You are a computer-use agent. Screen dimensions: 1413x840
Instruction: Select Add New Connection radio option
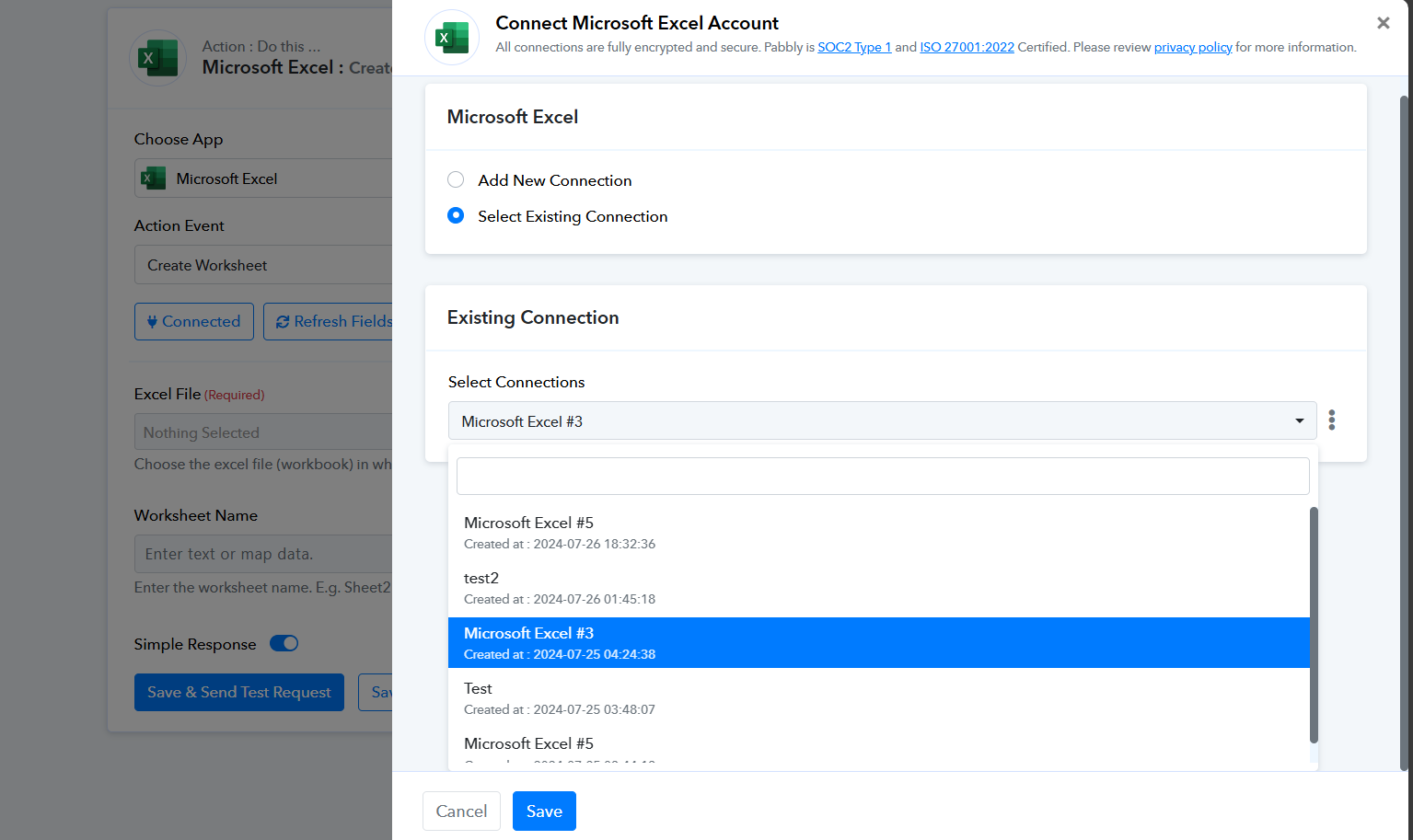[456, 179]
